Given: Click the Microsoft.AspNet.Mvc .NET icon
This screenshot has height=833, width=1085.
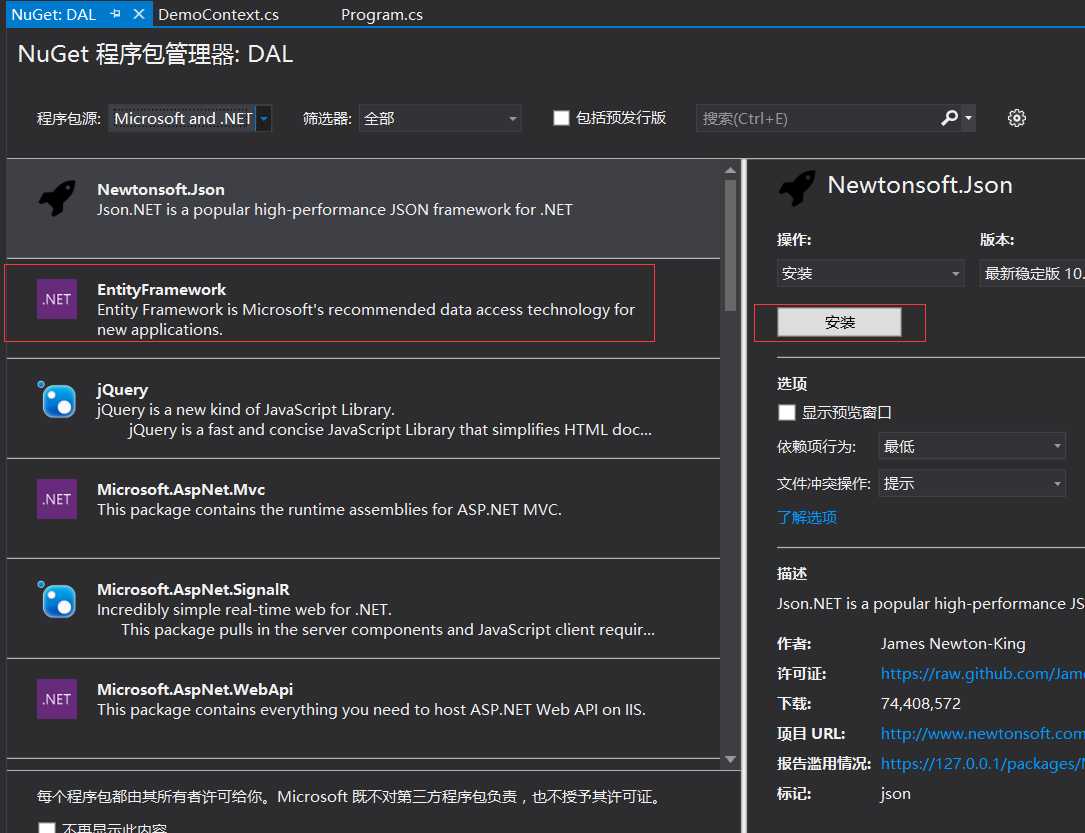Looking at the screenshot, I should (57, 499).
